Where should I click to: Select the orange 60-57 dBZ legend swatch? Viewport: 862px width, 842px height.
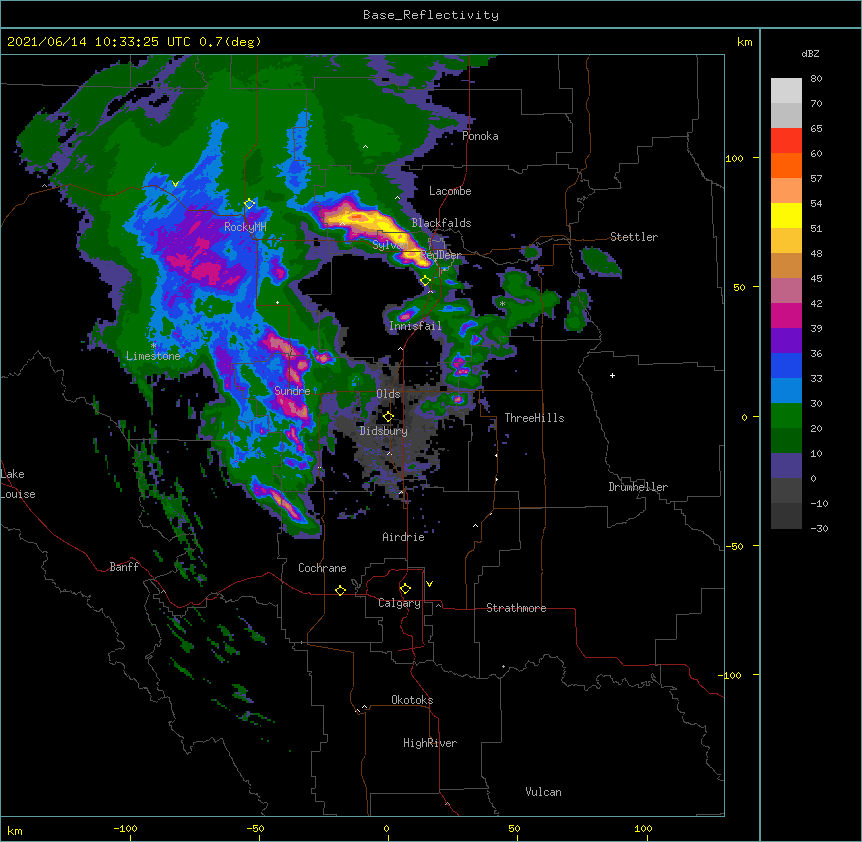click(x=786, y=165)
